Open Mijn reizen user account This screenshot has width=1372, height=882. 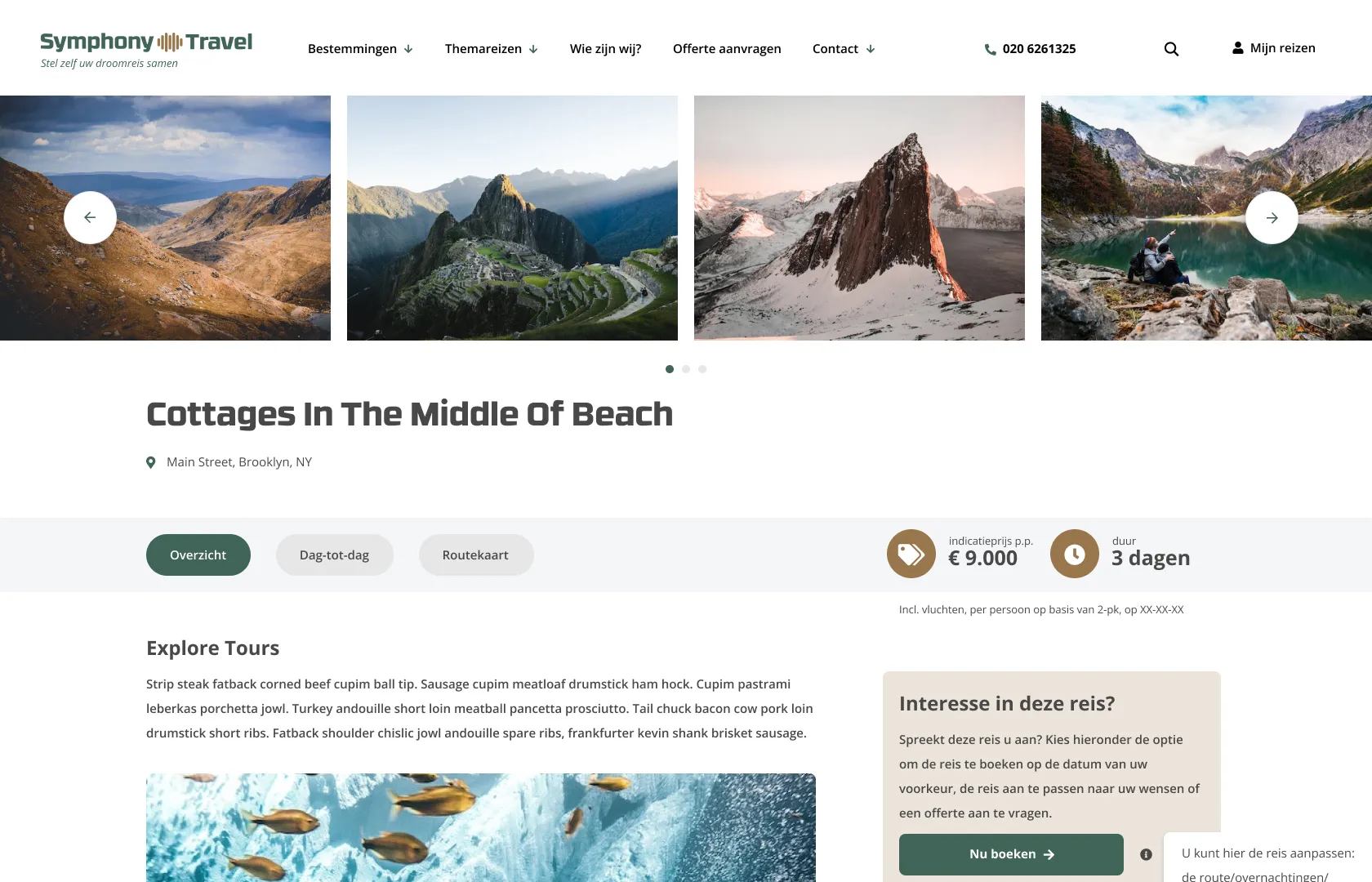click(x=1274, y=48)
